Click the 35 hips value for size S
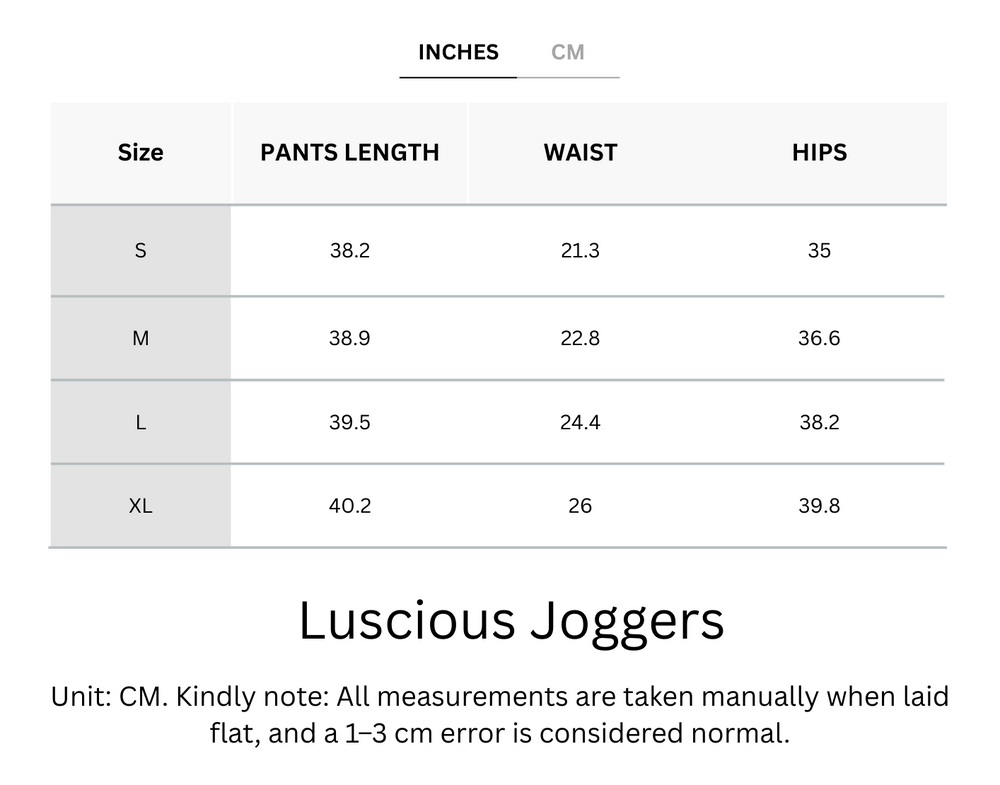Screen dimensions: 1000x785 819,250
